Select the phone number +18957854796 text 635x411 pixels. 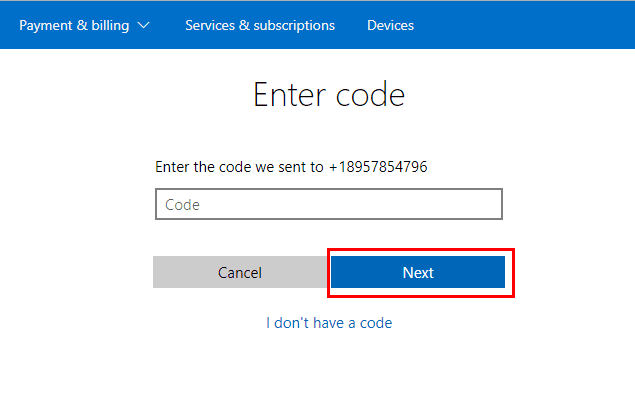[378, 167]
